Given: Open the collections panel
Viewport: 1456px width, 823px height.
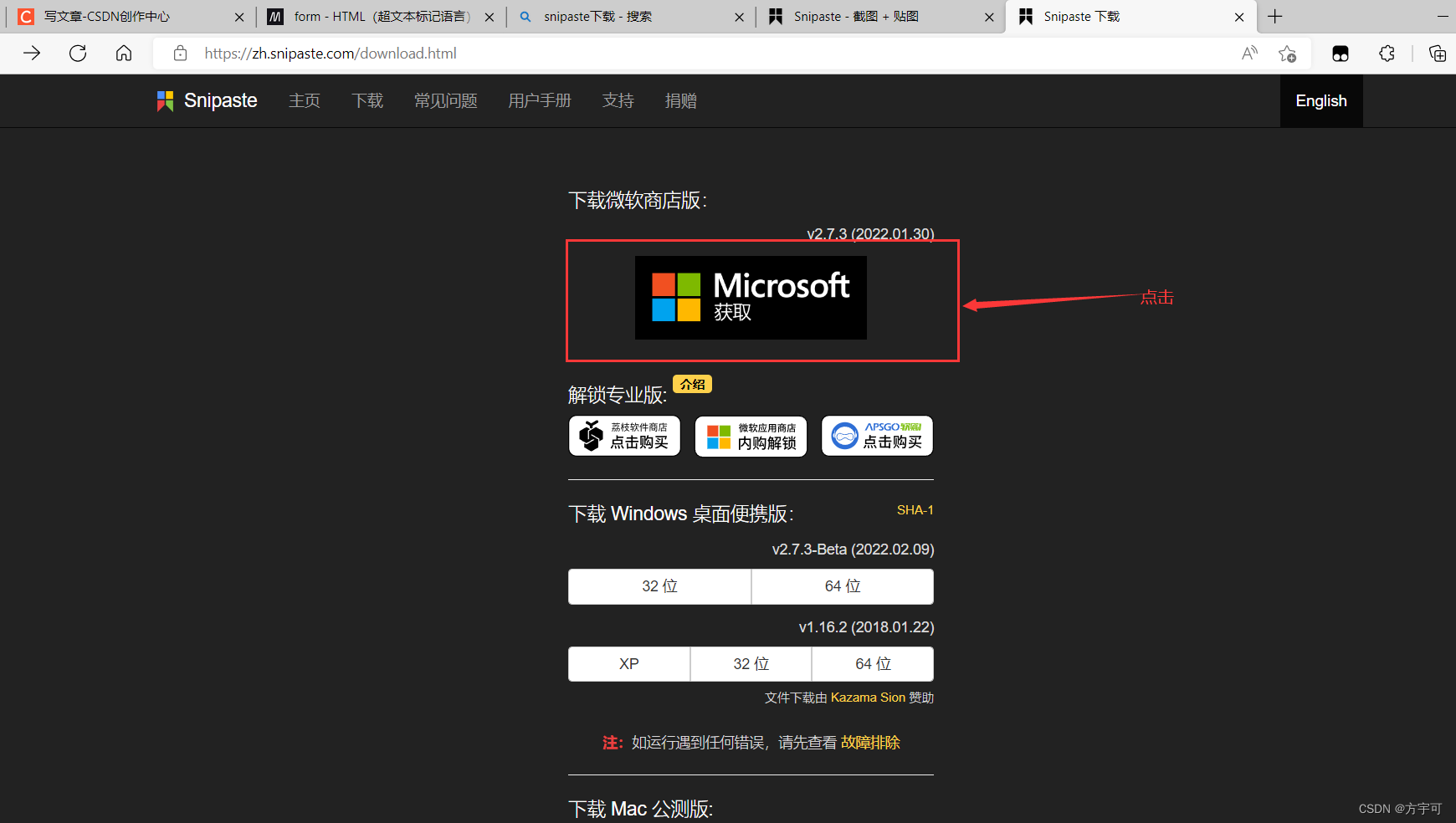Looking at the screenshot, I should (x=1438, y=54).
